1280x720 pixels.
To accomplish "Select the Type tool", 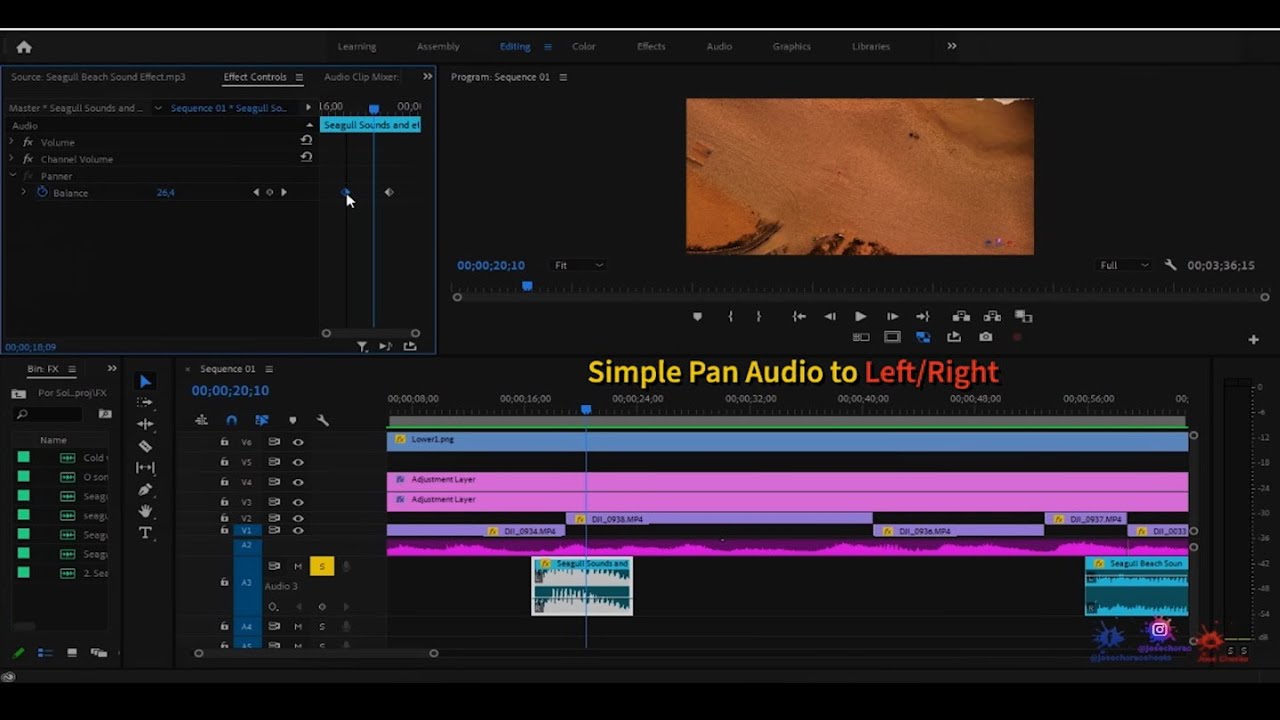I will (145, 533).
